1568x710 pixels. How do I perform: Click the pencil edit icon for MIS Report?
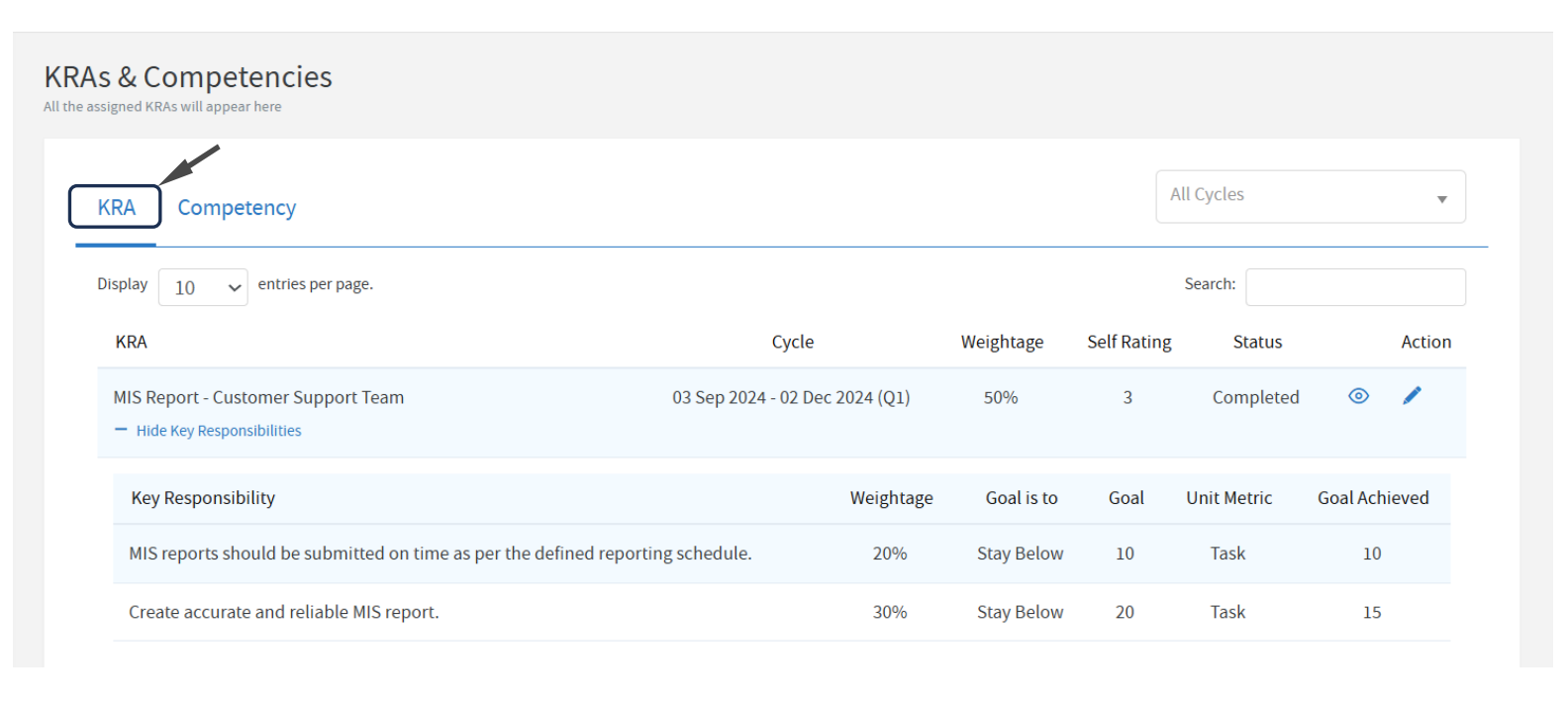click(1412, 396)
